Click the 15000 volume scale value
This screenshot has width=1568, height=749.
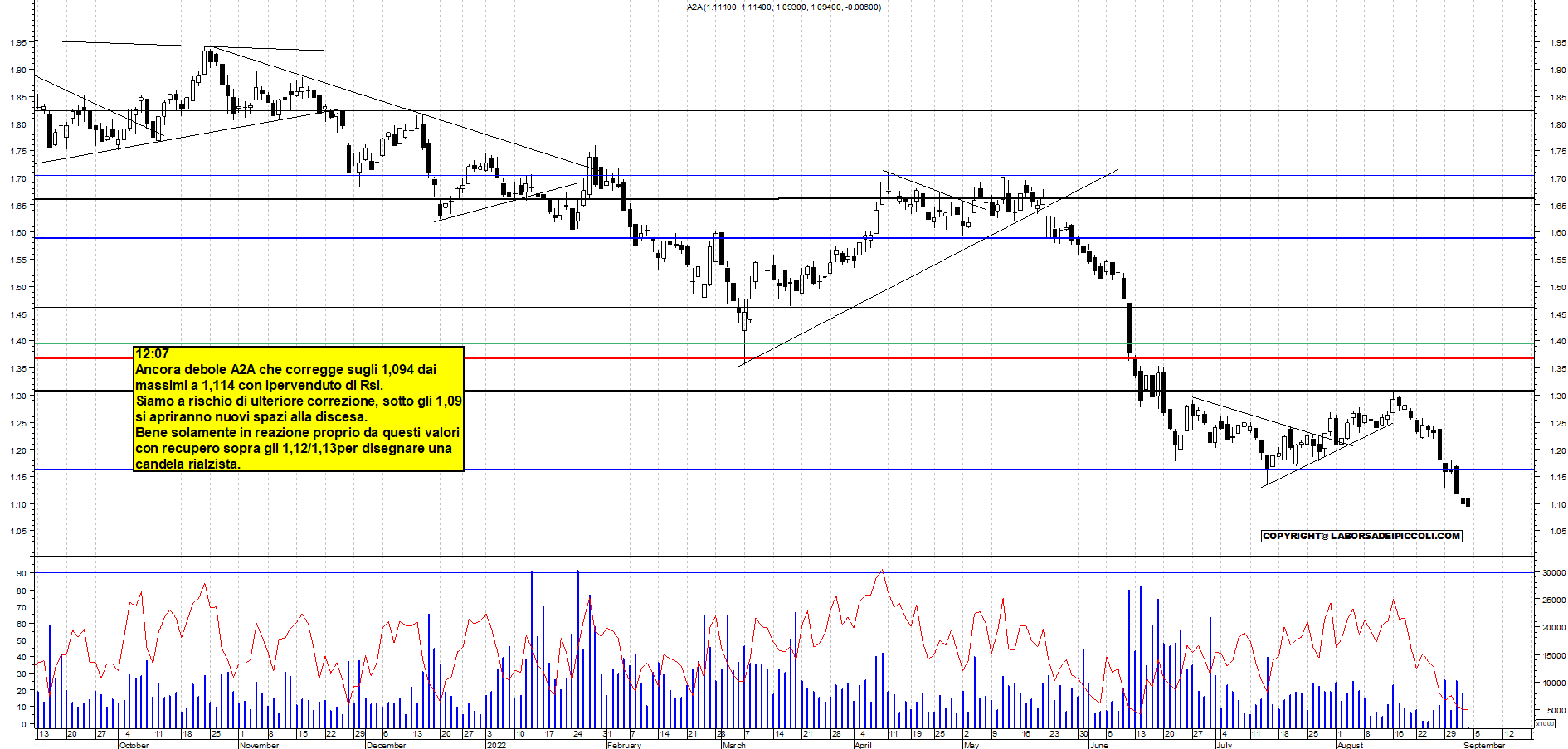1553,655
